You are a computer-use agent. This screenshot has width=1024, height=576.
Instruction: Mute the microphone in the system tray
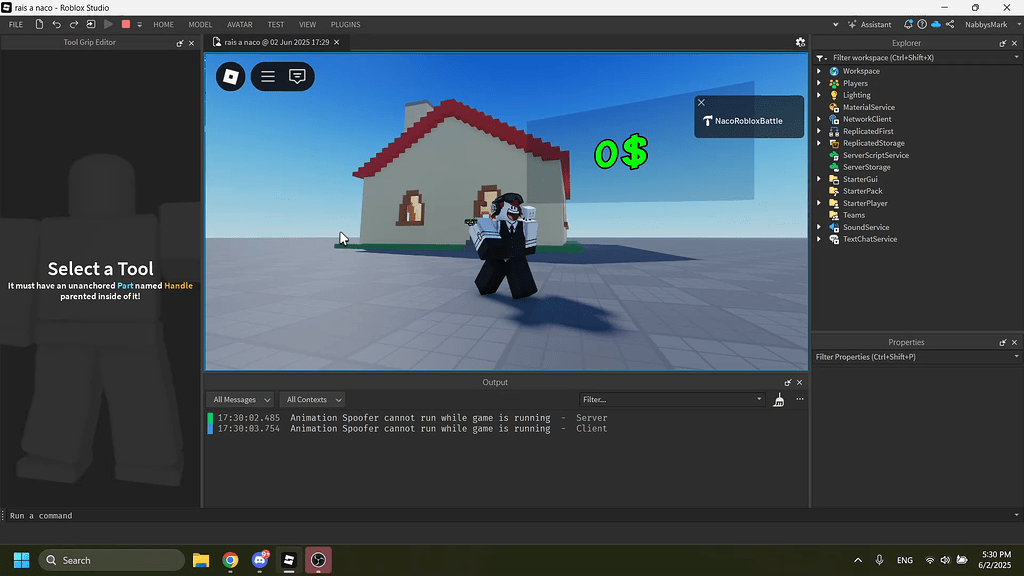click(879, 559)
